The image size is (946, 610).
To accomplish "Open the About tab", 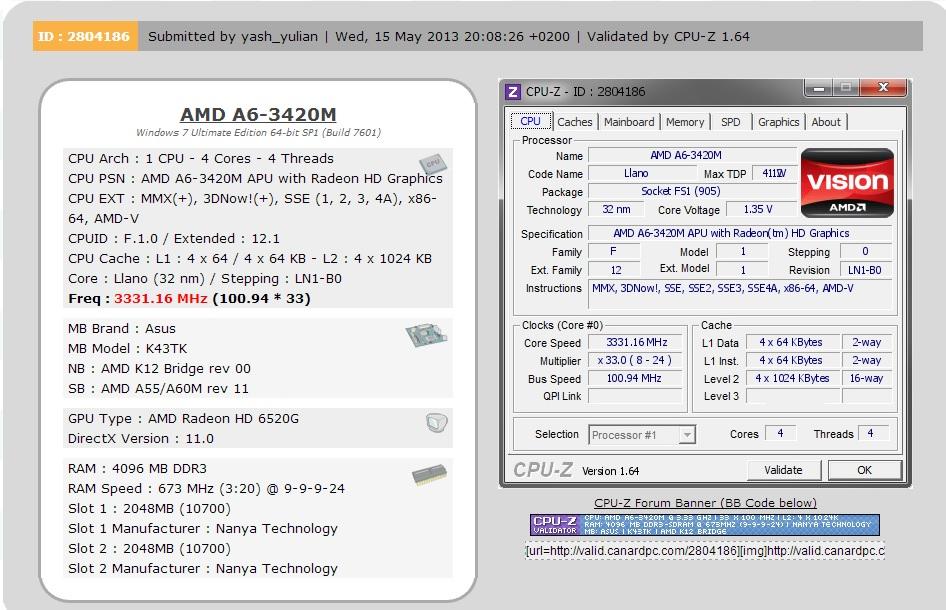I will click(x=826, y=121).
